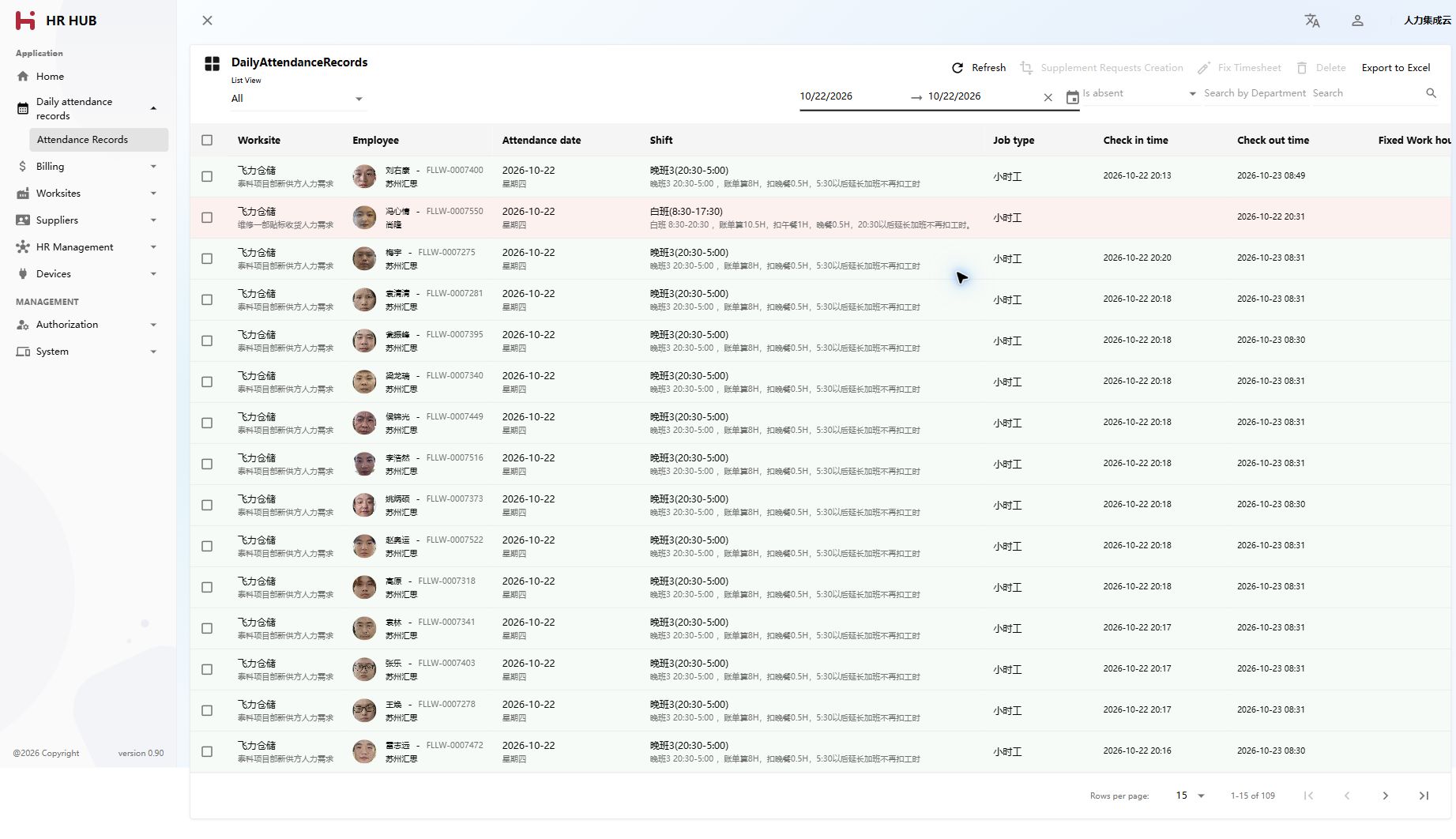Open the calendar date picker icon
Viewport: 1456px width, 839px height.
[1072, 97]
